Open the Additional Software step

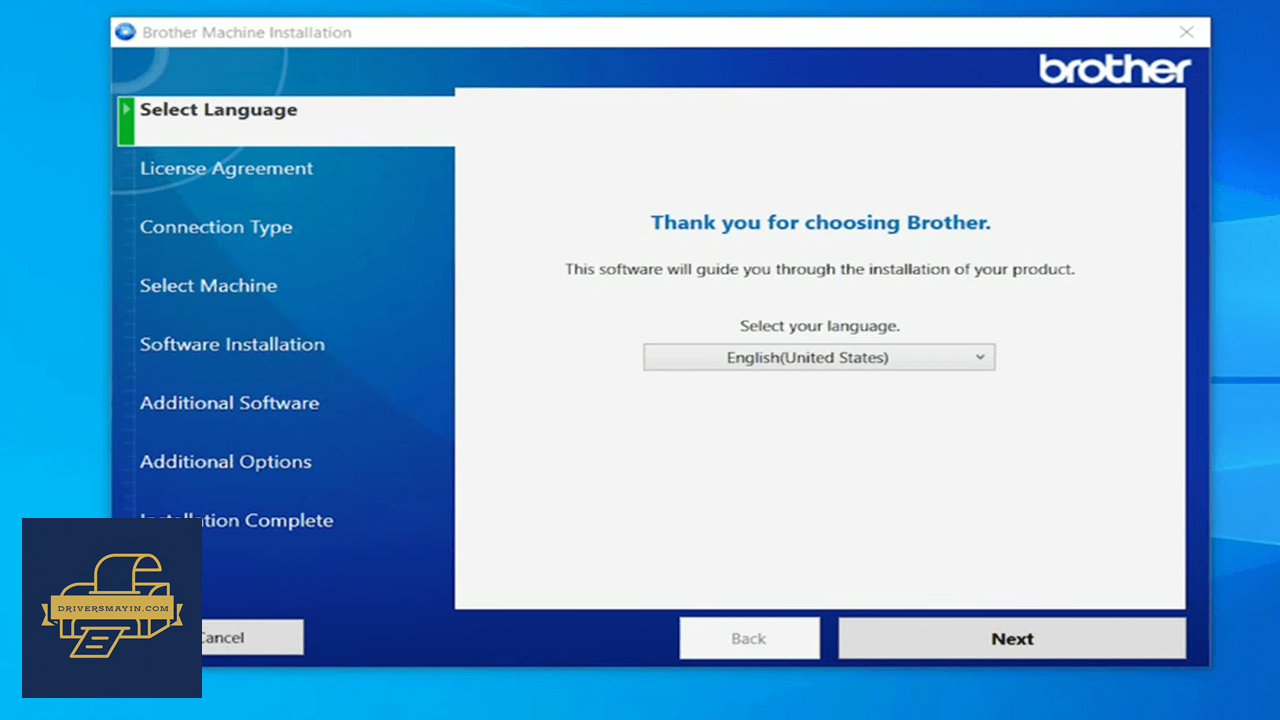tap(229, 403)
